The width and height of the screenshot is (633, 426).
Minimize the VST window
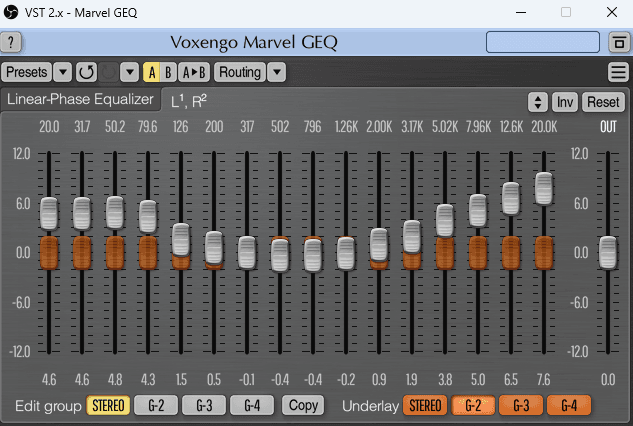point(521,13)
